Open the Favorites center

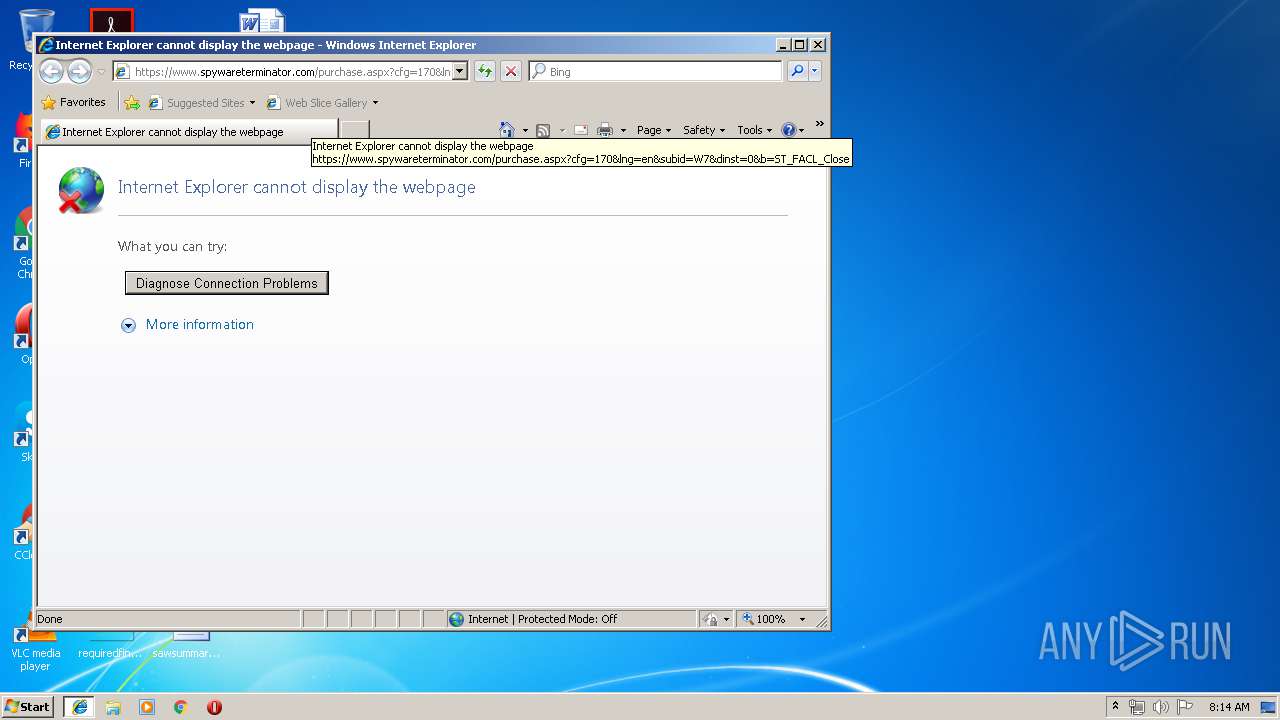[x=73, y=102]
